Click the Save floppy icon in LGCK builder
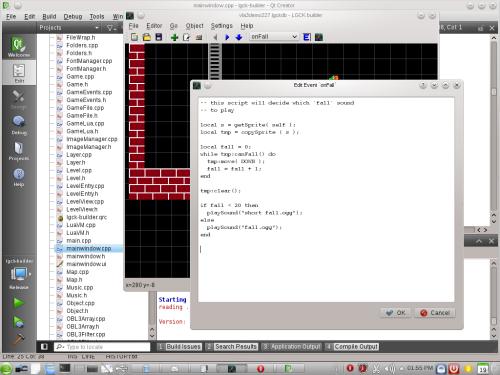Image resolution: width=500 pixels, height=375 pixels. tap(159, 37)
